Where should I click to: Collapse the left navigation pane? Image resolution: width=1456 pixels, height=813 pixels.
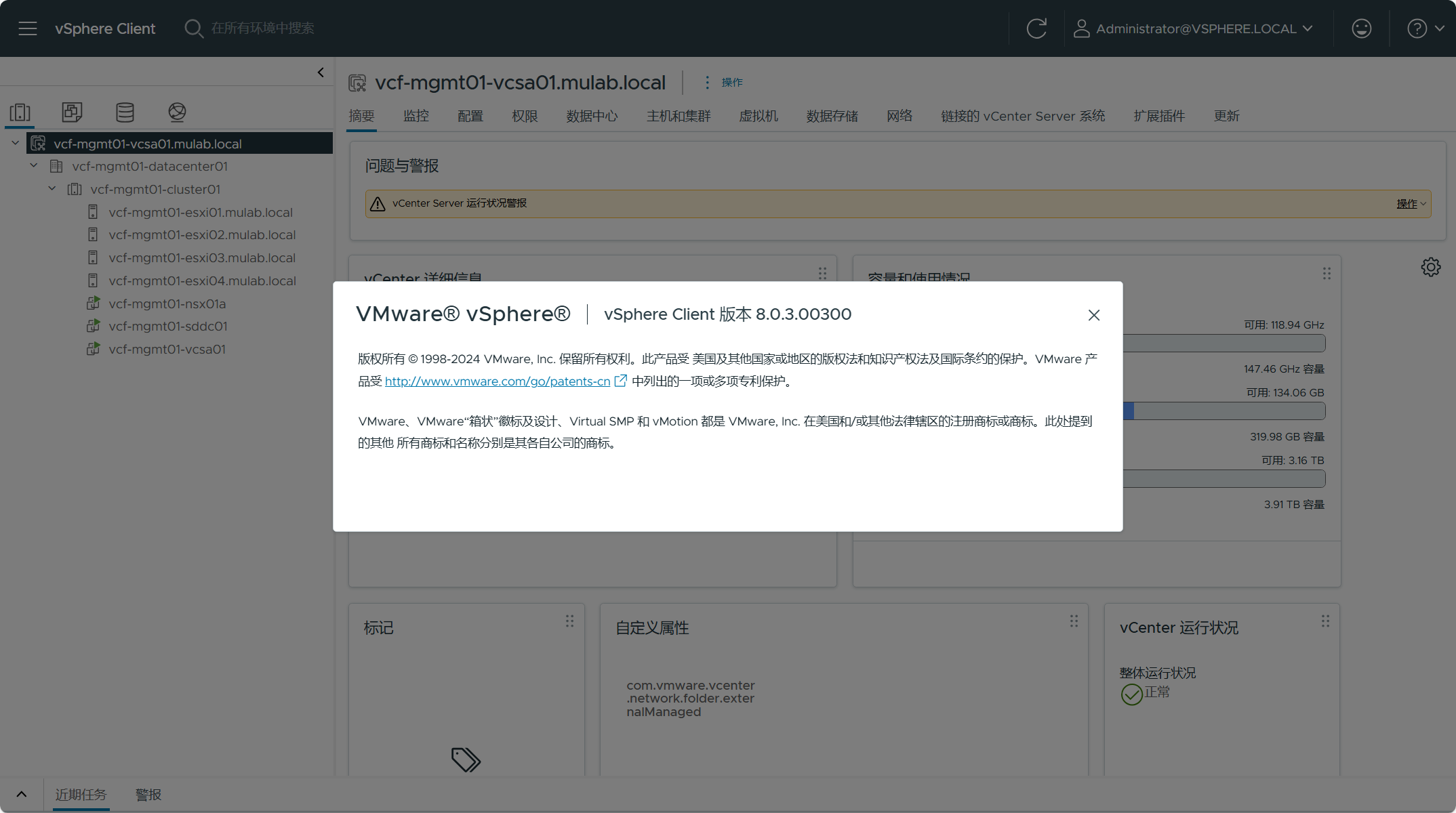click(x=321, y=72)
